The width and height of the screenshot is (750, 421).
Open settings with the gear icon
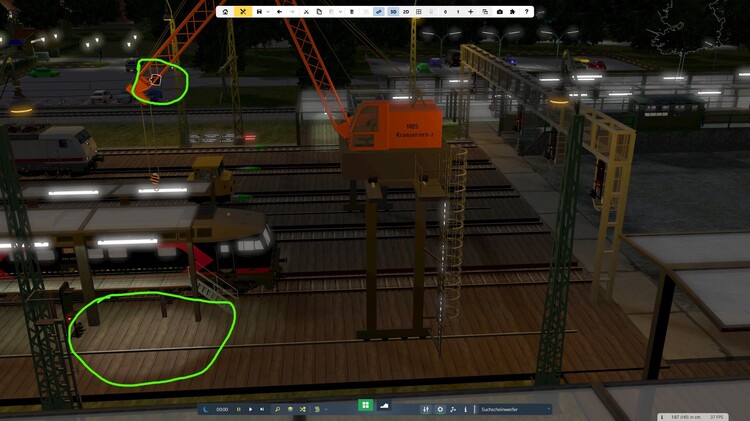click(x=440, y=409)
